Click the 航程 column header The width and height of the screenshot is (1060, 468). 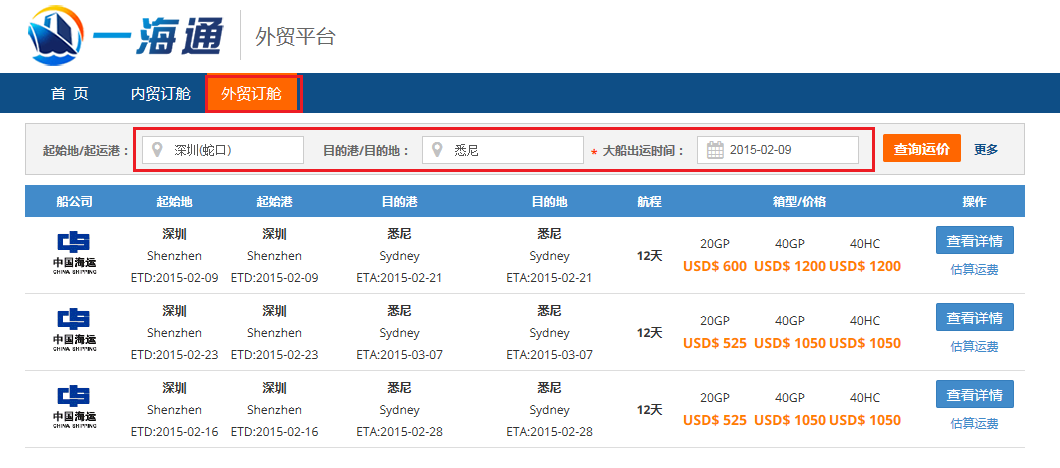coord(649,202)
